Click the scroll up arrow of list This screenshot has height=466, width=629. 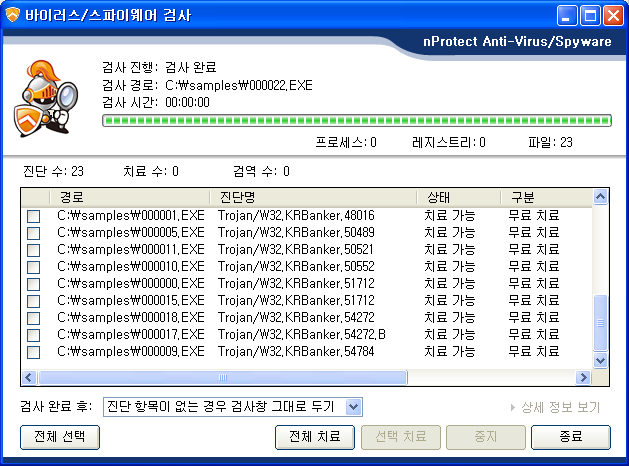pyautogui.click(x=600, y=197)
